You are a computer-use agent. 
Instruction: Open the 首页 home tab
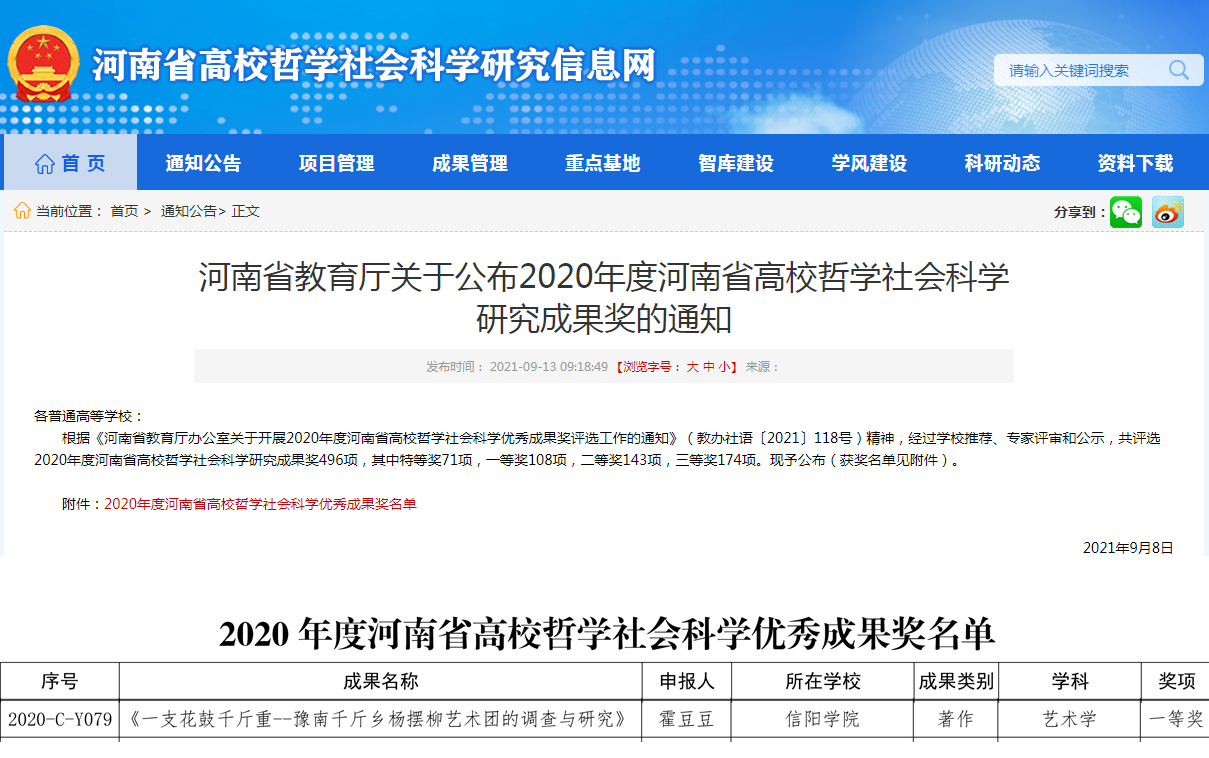point(70,163)
